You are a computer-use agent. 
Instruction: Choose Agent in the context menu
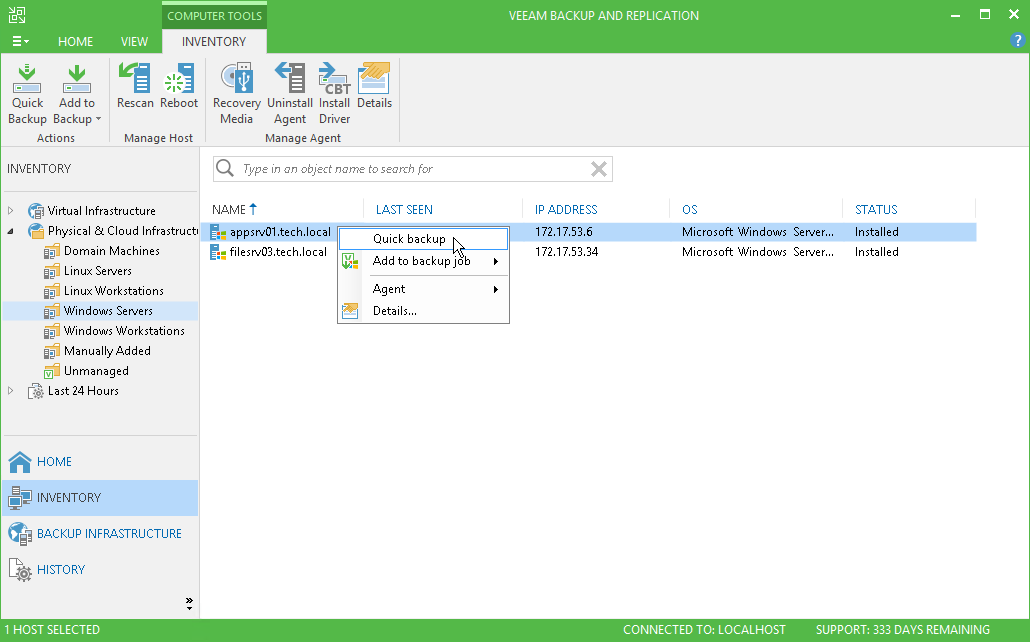pyautogui.click(x=423, y=289)
